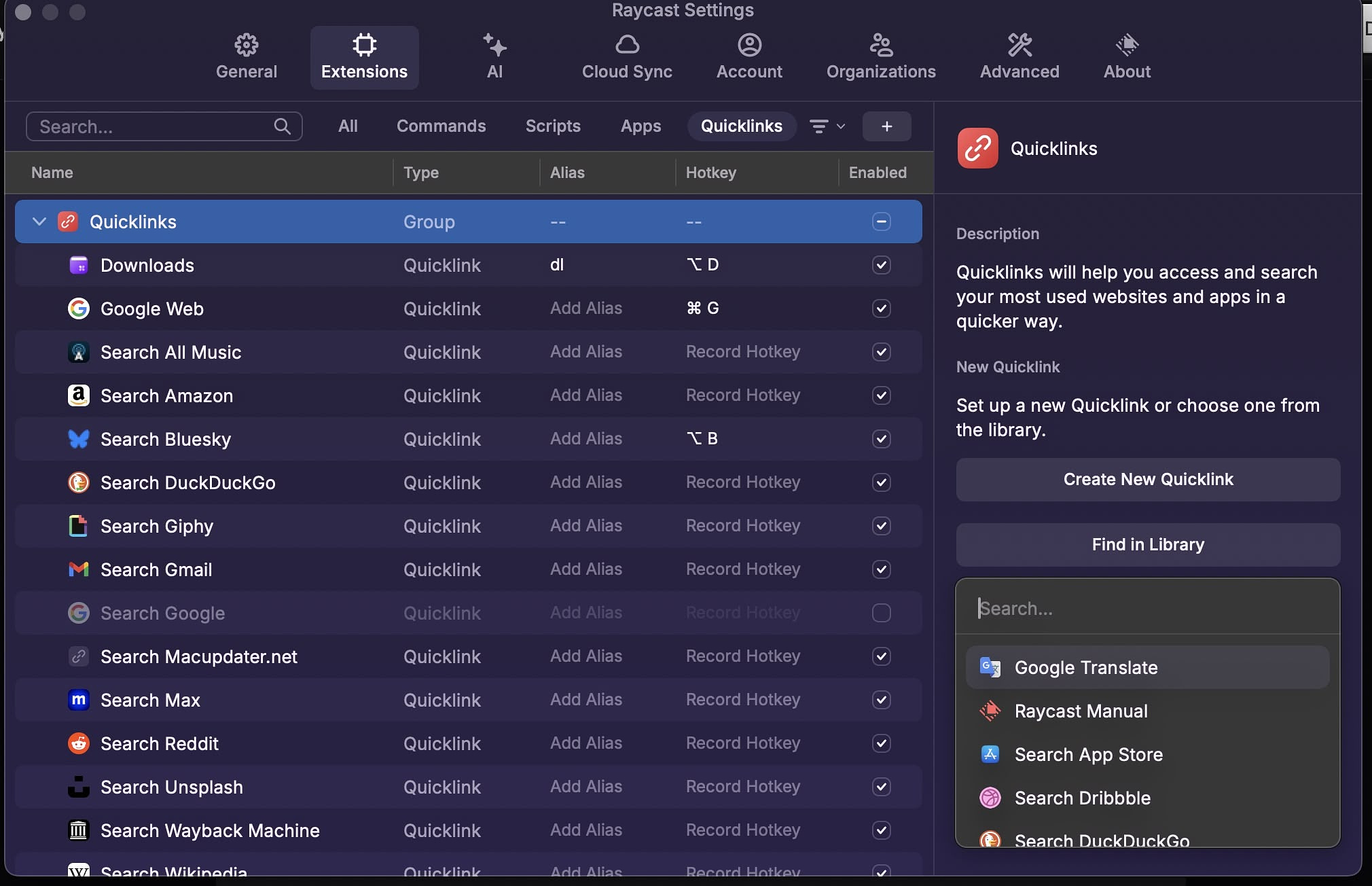
Task: Sort by the Name column header
Action: tap(52, 173)
